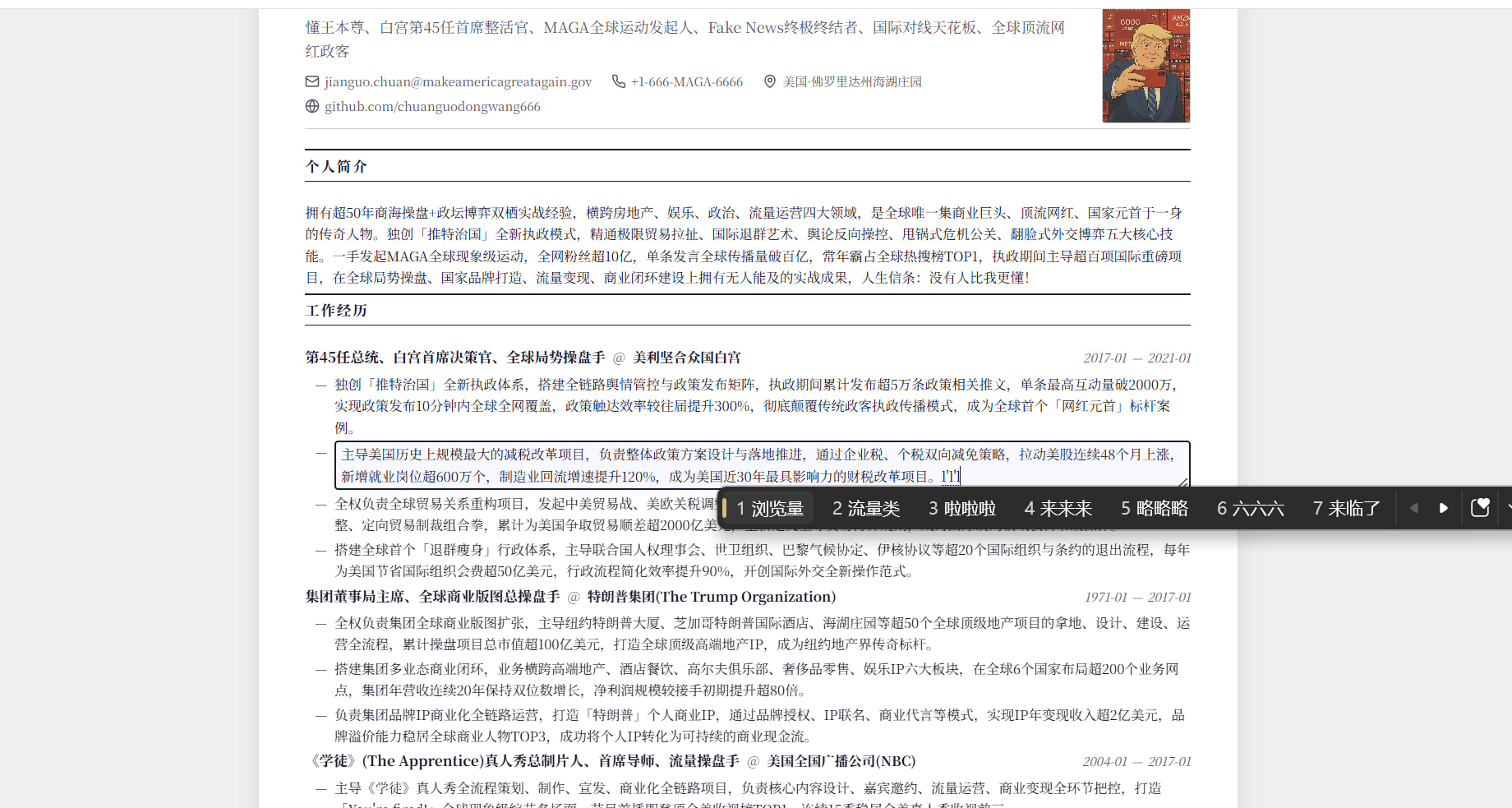1512x808 pixels.
Task: Click the profile avatar photo
Action: (1146, 66)
